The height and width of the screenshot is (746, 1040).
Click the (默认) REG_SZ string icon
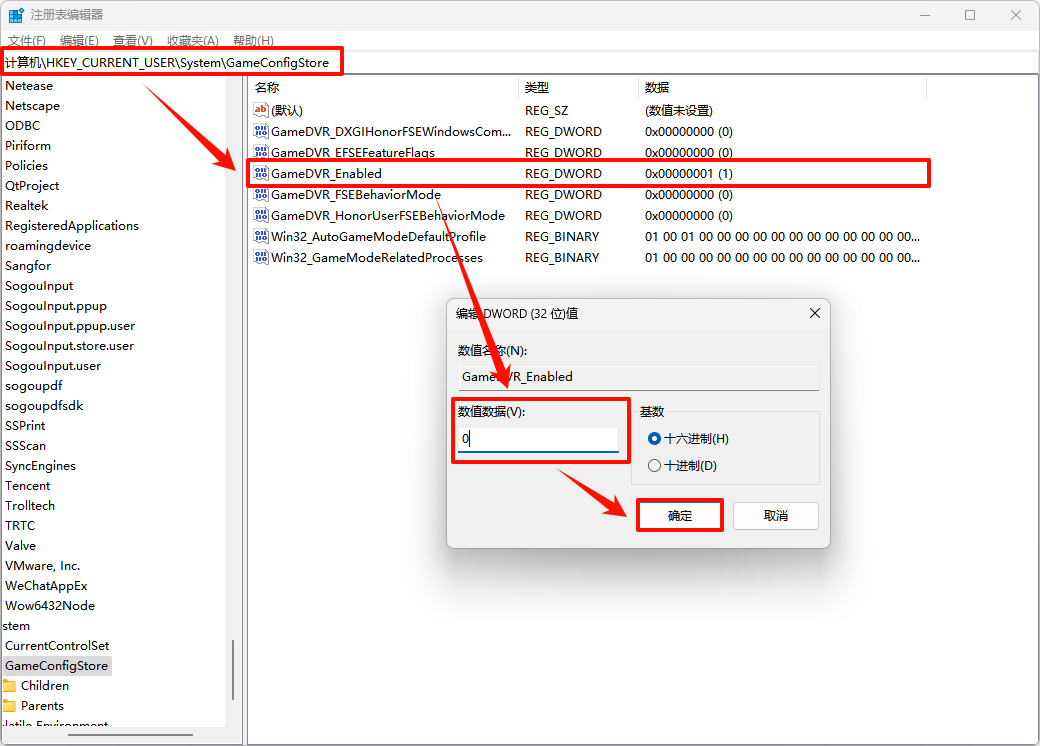pyautogui.click(x=258, y=110)
